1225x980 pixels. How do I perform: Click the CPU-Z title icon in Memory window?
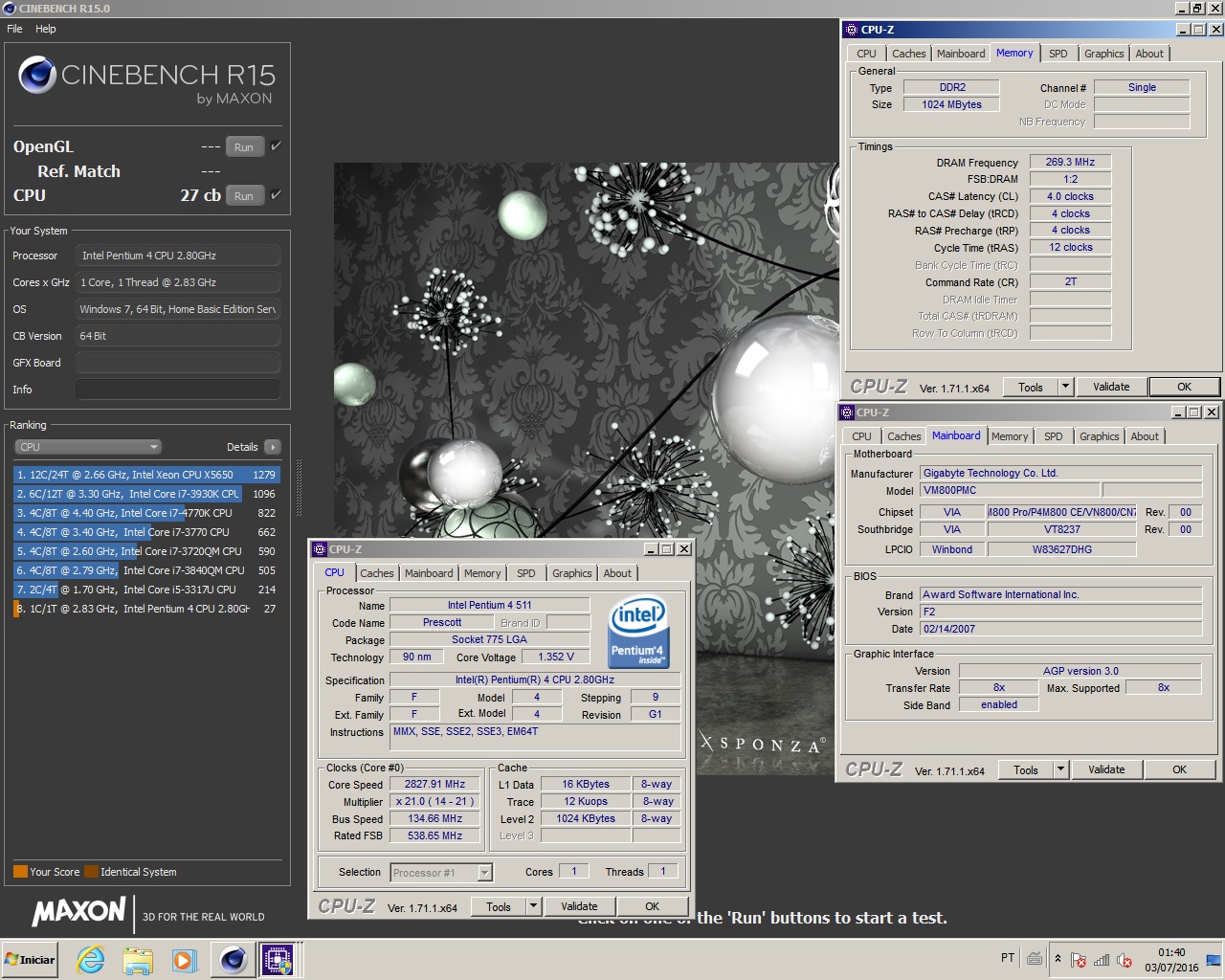(852, 30)
